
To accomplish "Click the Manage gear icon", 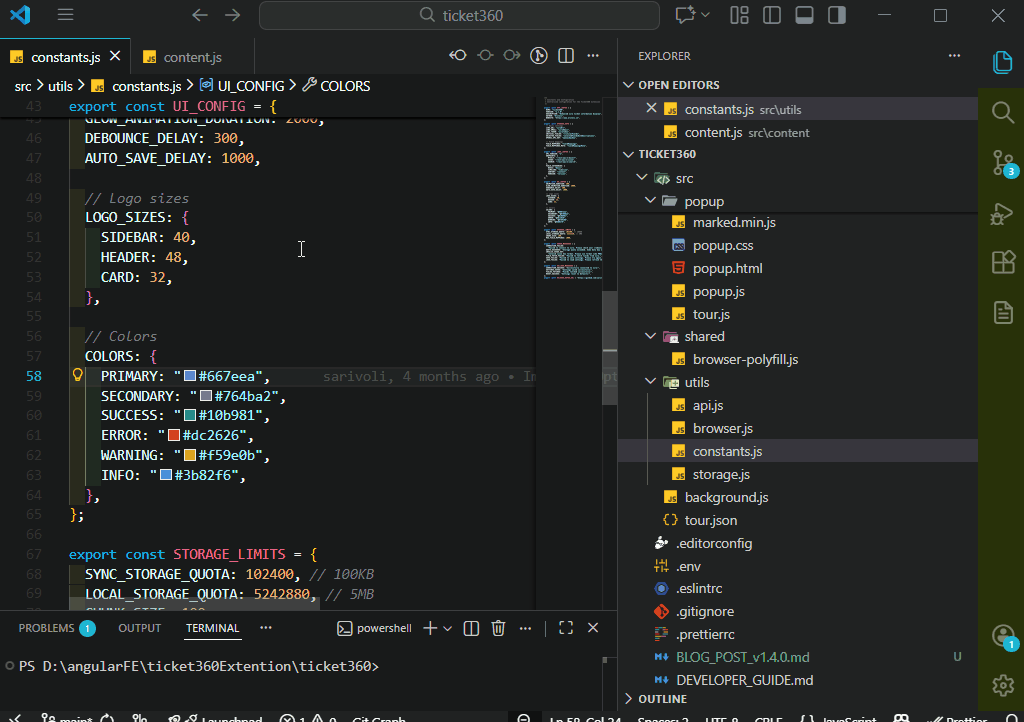I will [x=1002, y=685].
